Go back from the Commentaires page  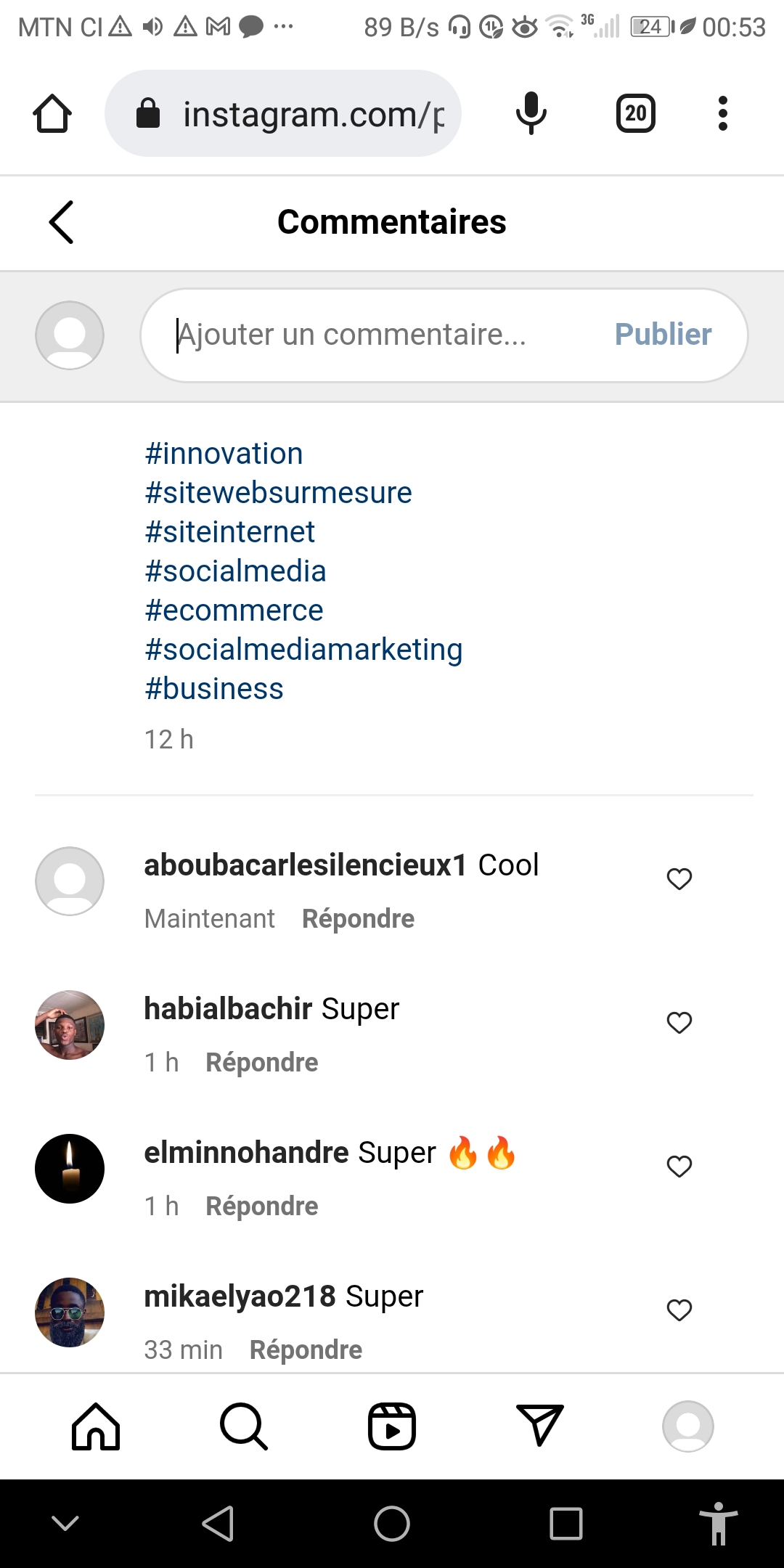tap(62, 222)
